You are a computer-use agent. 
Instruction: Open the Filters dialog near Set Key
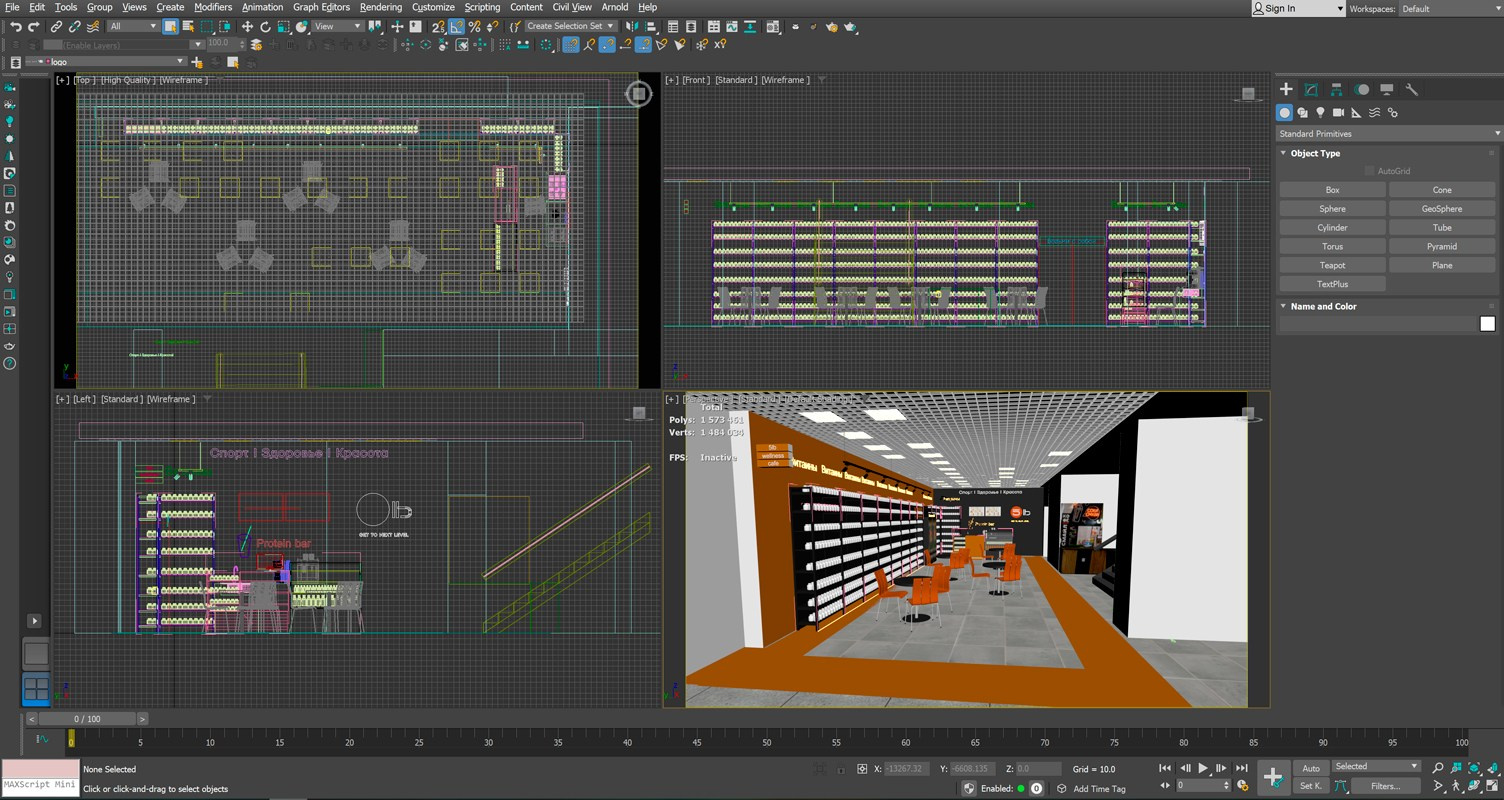pyautogui.click(x=1387, y=786)
